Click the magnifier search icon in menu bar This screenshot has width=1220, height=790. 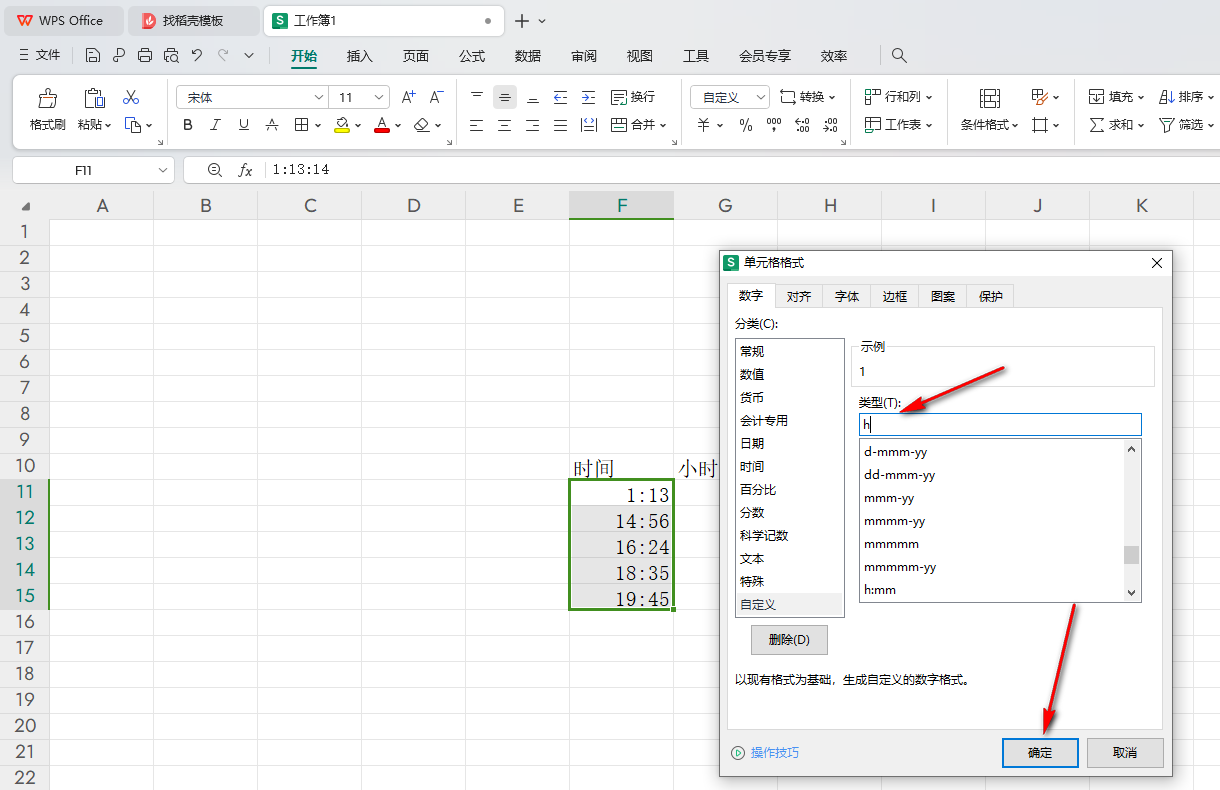point(899,56)
